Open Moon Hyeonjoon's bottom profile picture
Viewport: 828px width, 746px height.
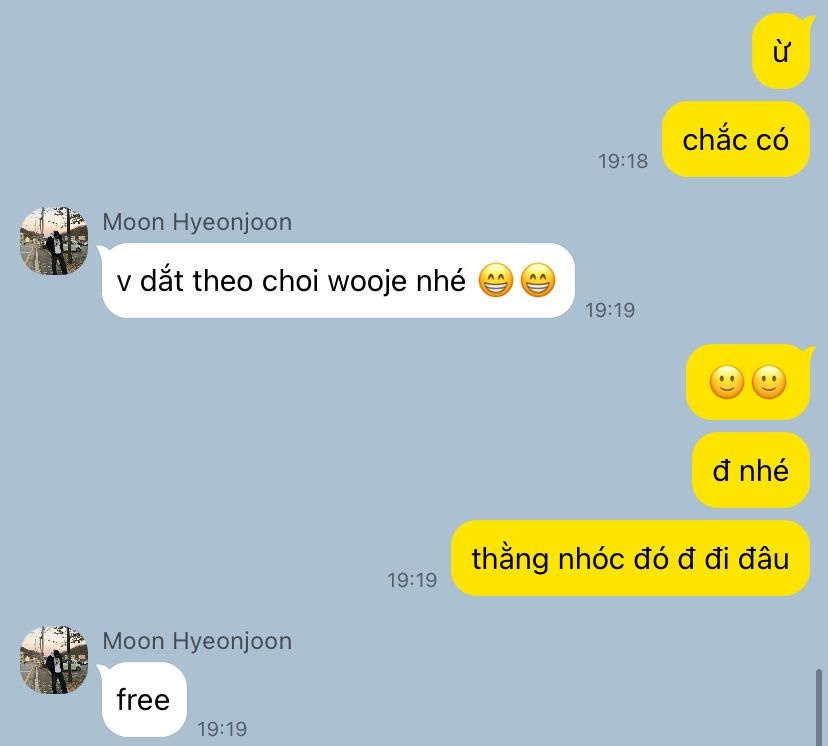point(54,660)
